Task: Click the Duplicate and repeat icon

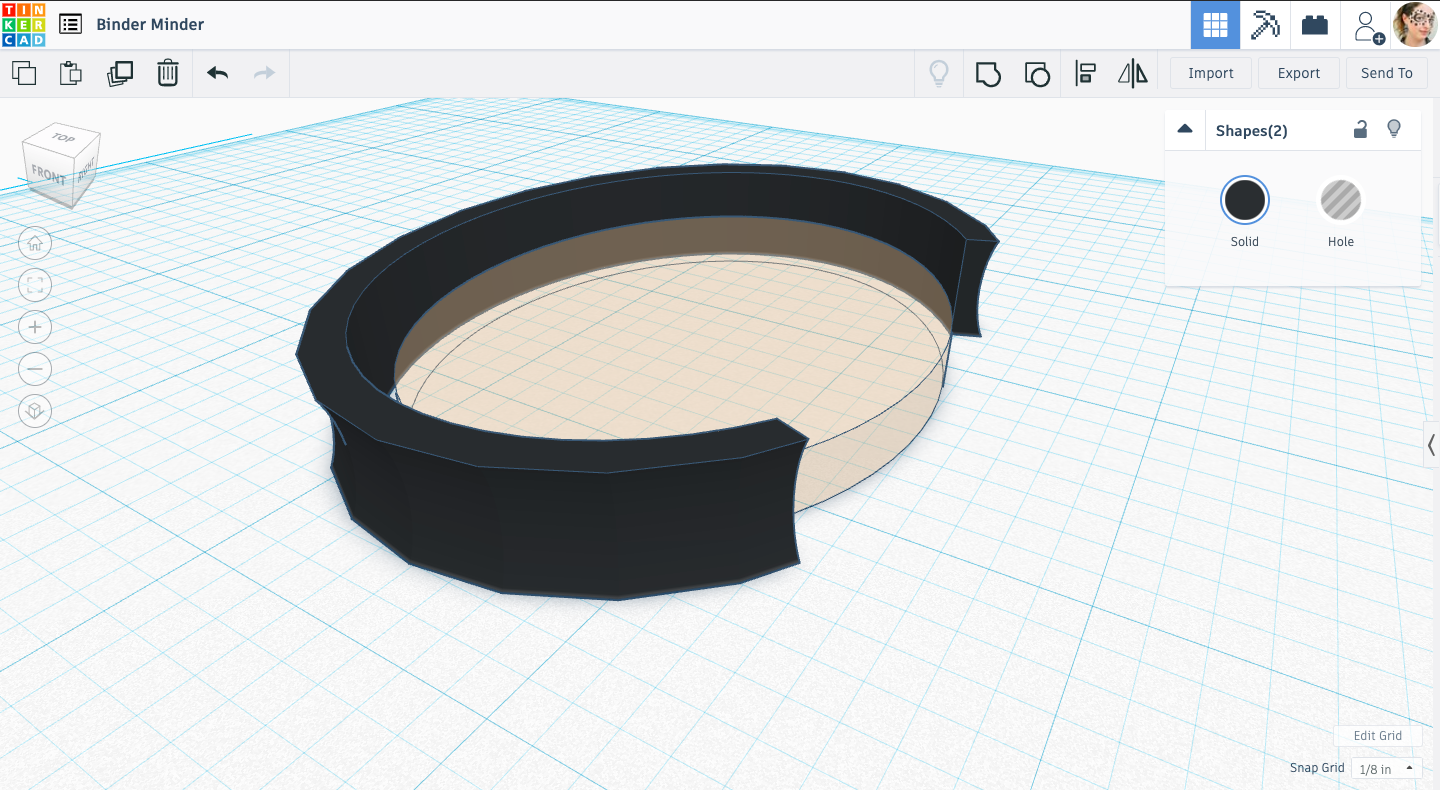Action: (x=119, y=73)
